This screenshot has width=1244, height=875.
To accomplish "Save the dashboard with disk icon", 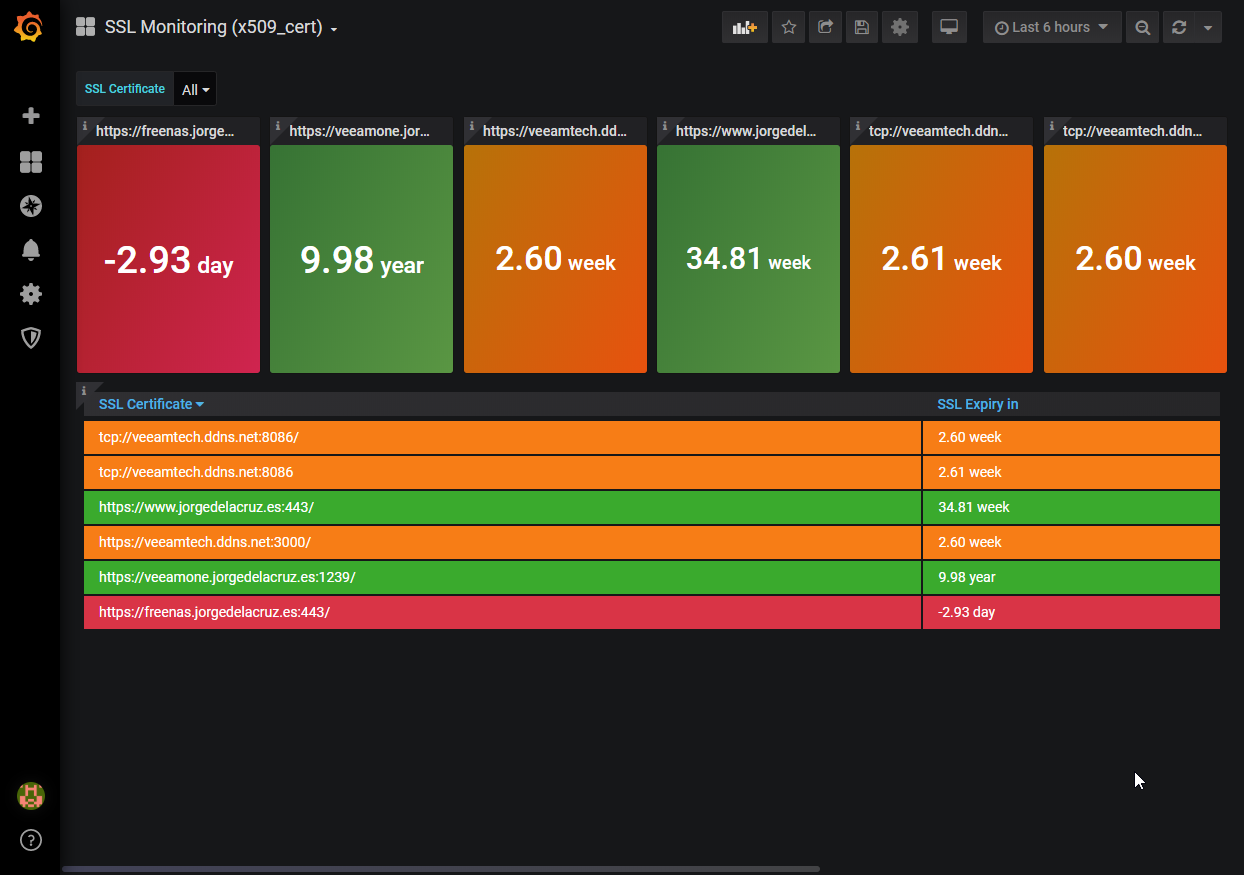I will tap(862, 28).
